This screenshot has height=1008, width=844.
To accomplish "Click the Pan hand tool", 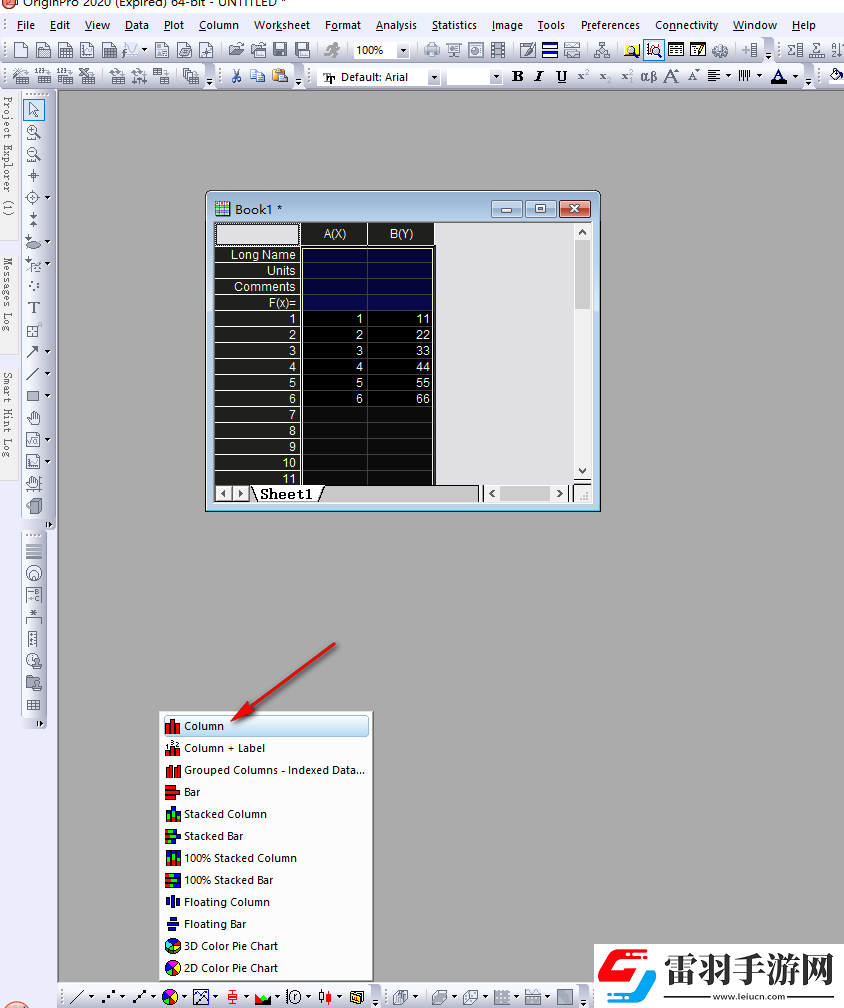I will point(34,417).
